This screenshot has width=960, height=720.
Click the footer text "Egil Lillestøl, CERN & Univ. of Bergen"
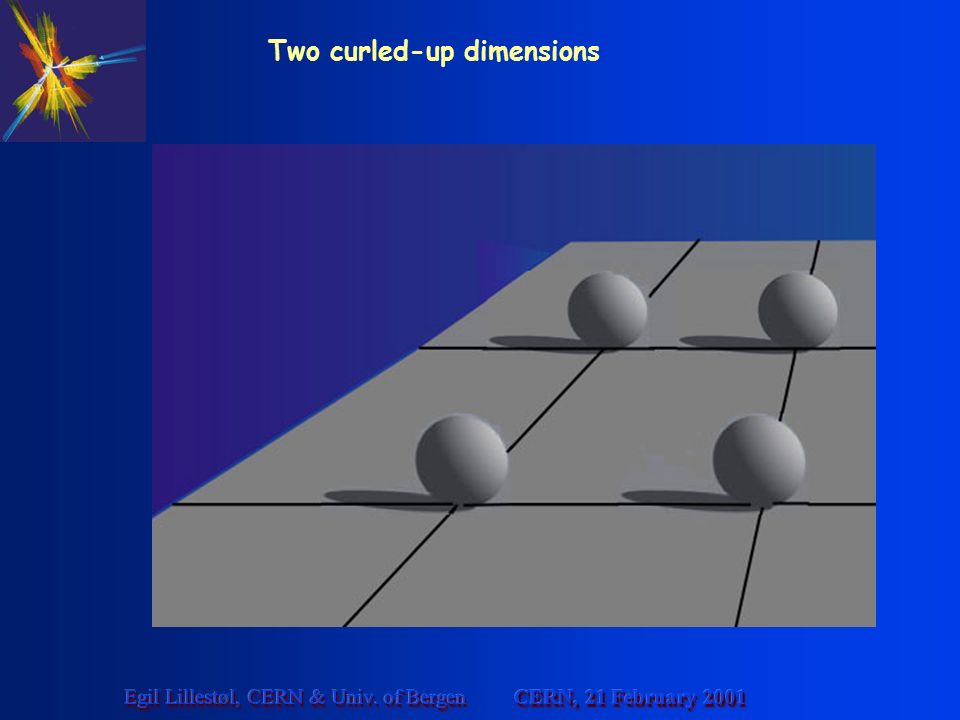pos(295,697)
